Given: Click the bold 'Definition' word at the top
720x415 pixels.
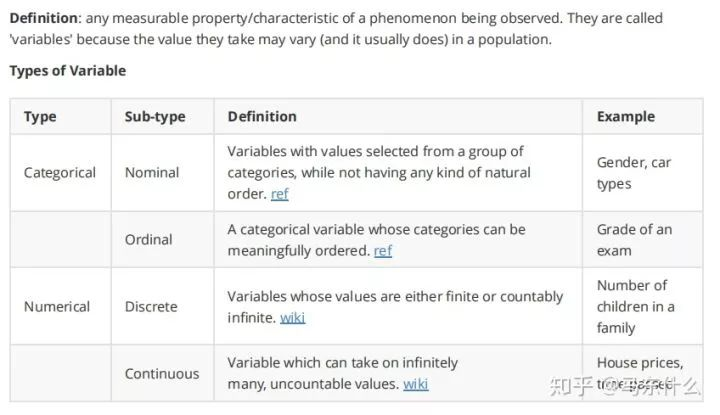Looking at the screenshot, I should tap(43, 19).
